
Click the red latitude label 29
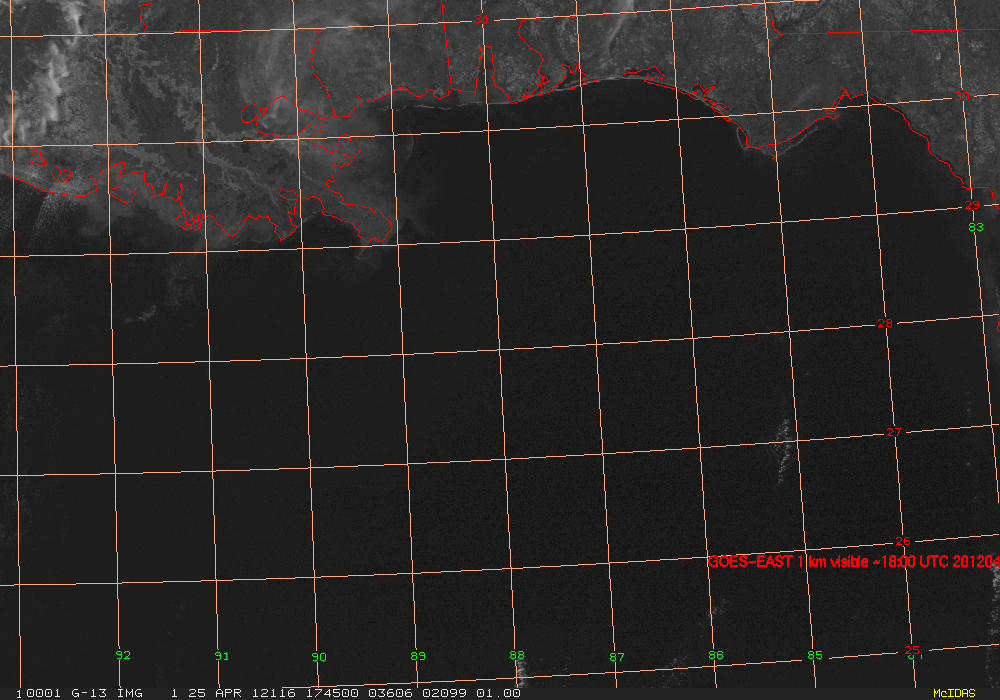pos(972,205)
